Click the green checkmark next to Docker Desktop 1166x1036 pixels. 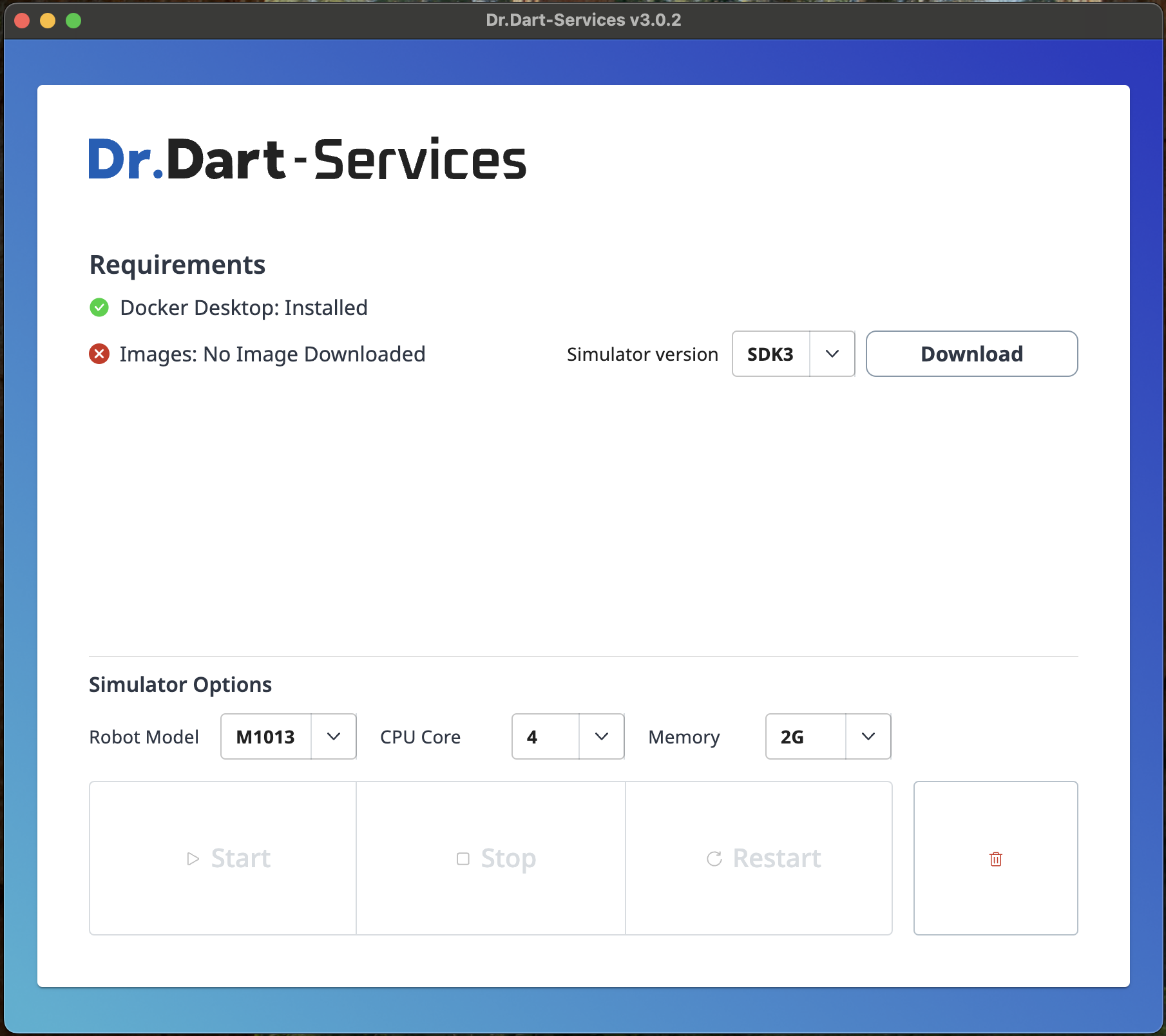coord(99,308)
